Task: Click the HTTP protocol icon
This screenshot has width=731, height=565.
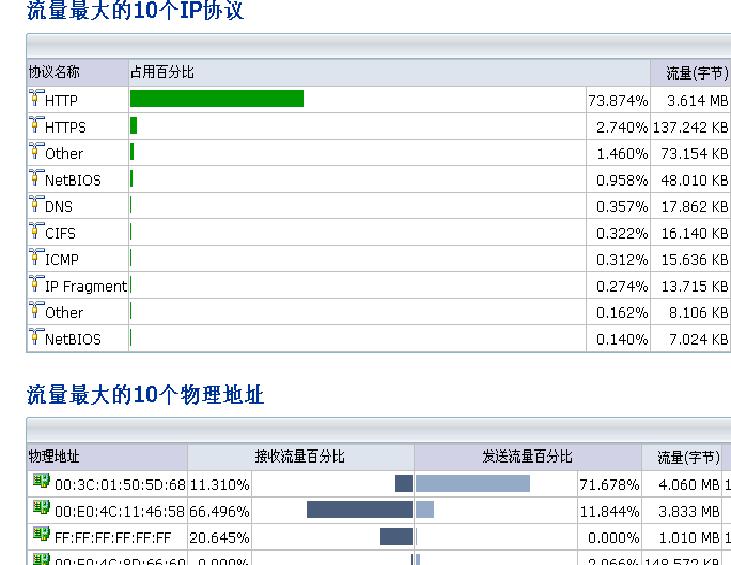Action: pos(37,98)
